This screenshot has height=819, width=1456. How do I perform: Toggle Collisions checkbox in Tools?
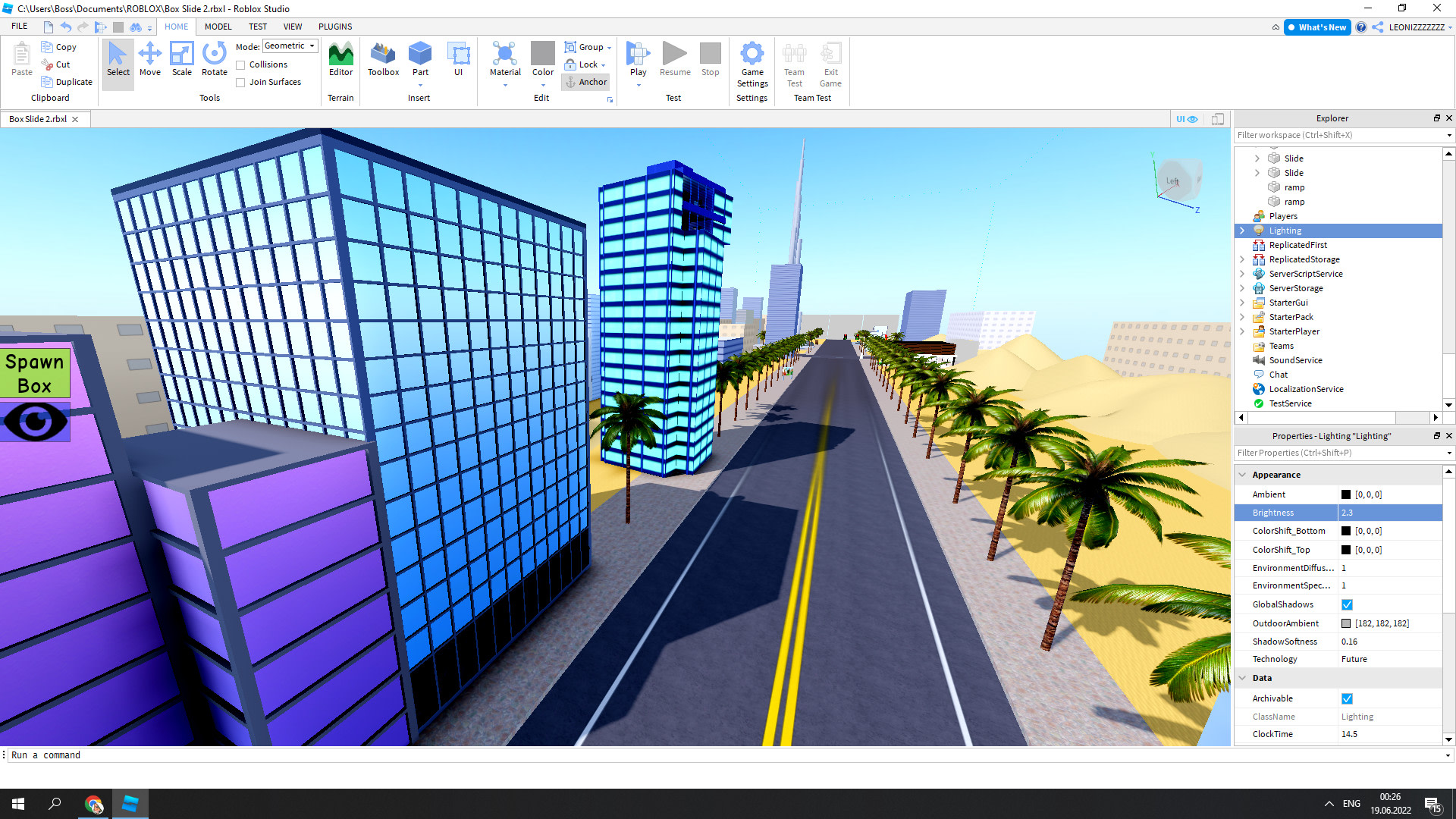(x=240, y=65)
